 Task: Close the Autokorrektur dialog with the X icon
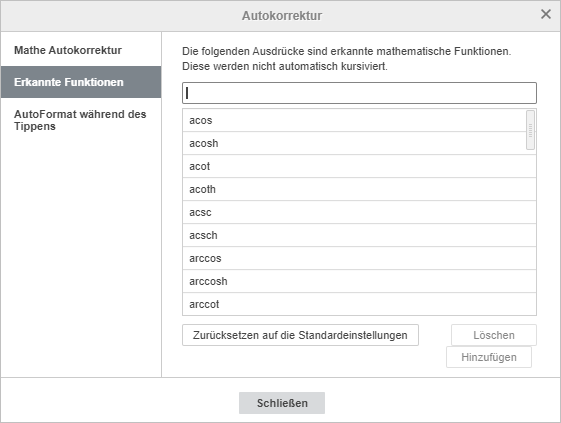pyautogui.click(x=546, y=14)
